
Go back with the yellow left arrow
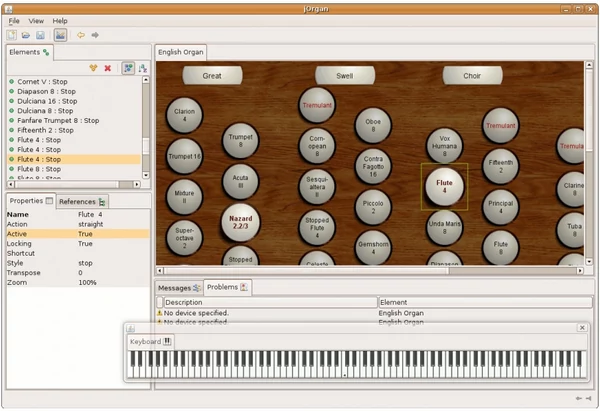point(81,35)
